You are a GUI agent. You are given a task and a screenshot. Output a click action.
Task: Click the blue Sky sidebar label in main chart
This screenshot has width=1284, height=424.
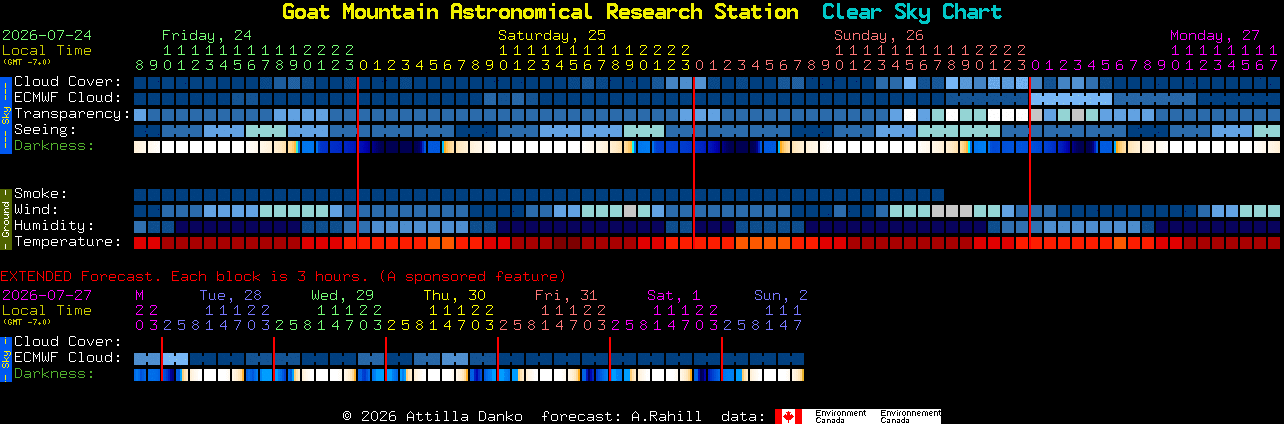pyautogui.click(x=5, y=114)
